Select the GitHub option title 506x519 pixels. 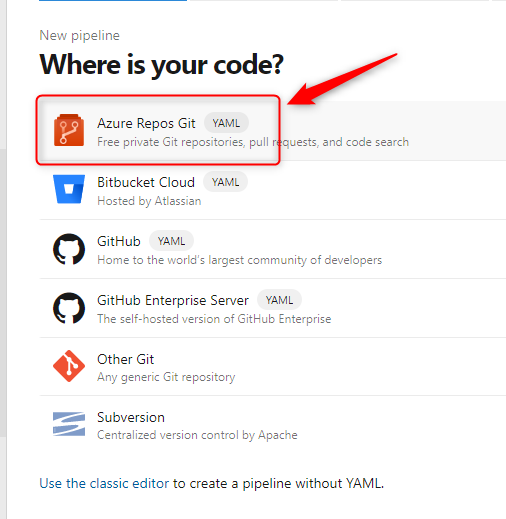pyautogui.click(x=119, y=241)
